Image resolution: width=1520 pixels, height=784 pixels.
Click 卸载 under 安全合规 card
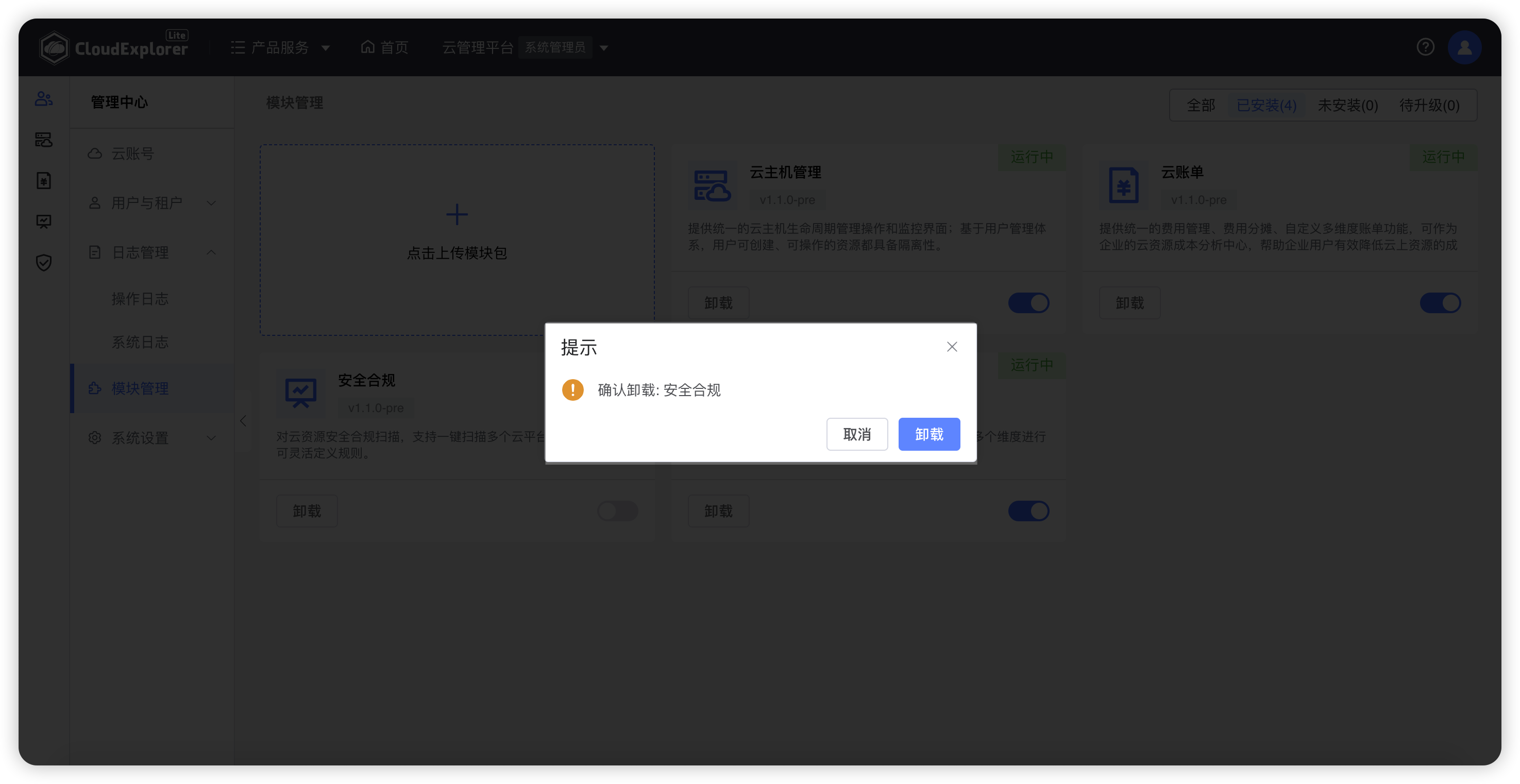pyautogui.click(x=307, y=511)
